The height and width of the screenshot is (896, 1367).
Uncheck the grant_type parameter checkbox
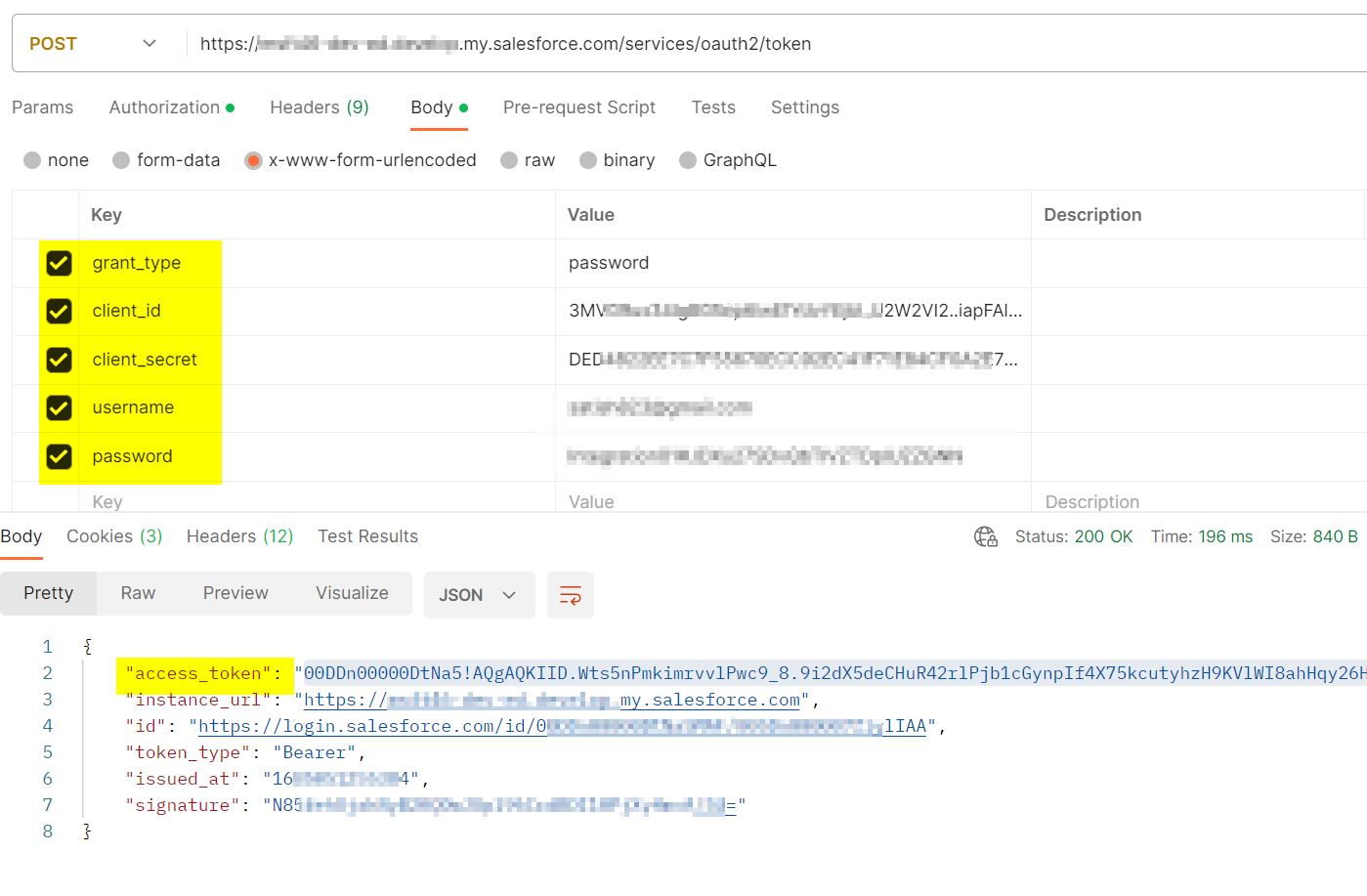[60, 263]
